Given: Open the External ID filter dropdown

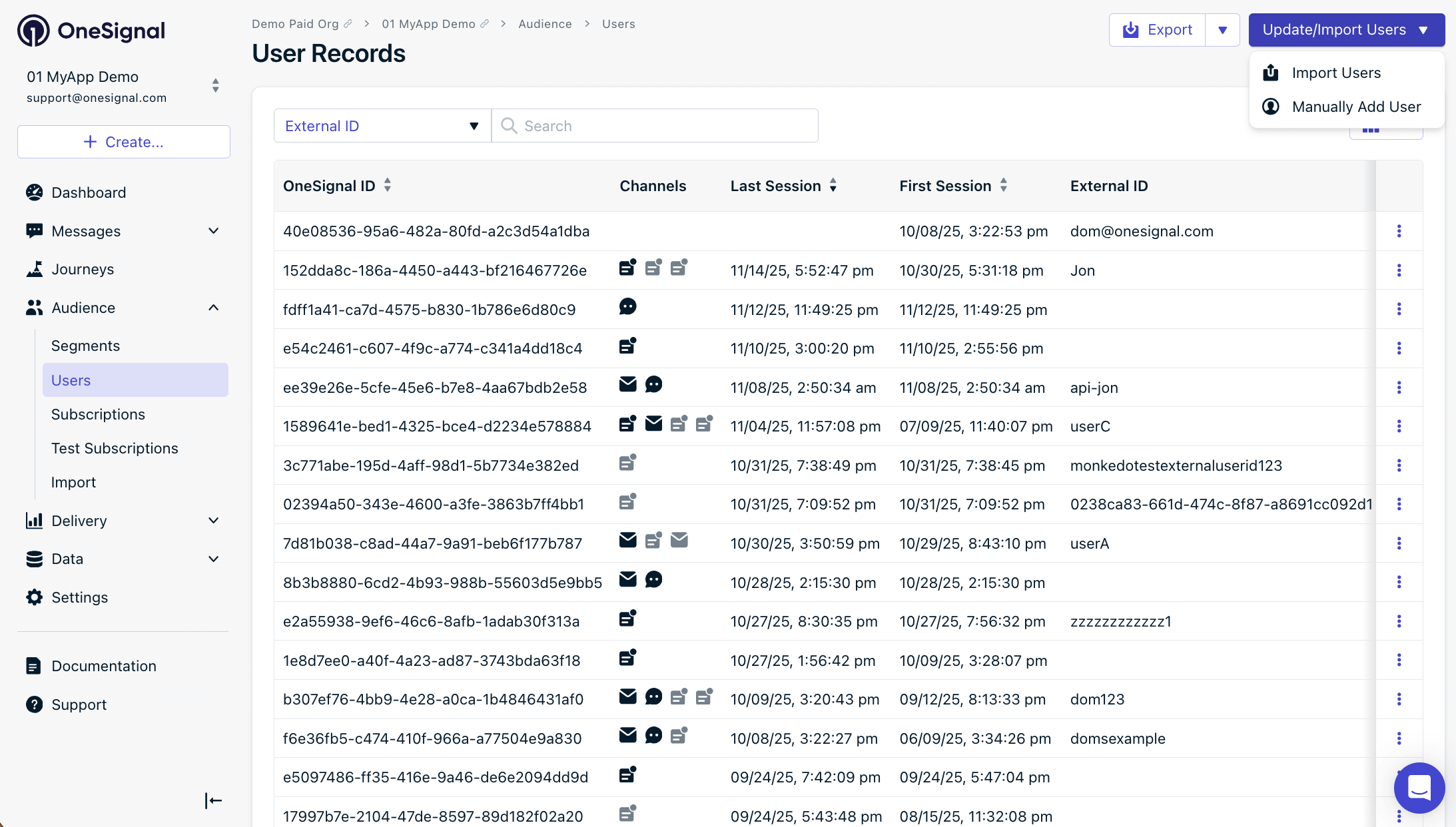Looking at the screenshot, I should pos(382,126).
